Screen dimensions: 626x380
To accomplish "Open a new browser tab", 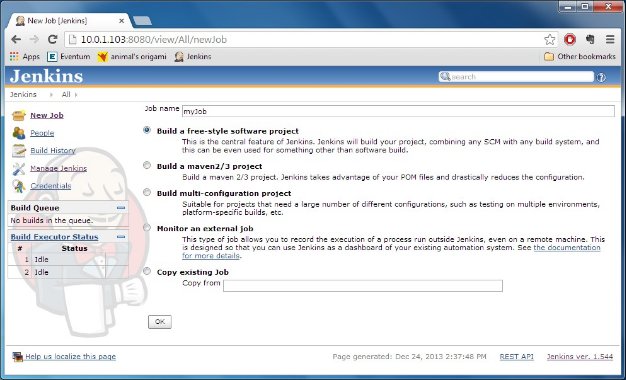I will (142, 21).
